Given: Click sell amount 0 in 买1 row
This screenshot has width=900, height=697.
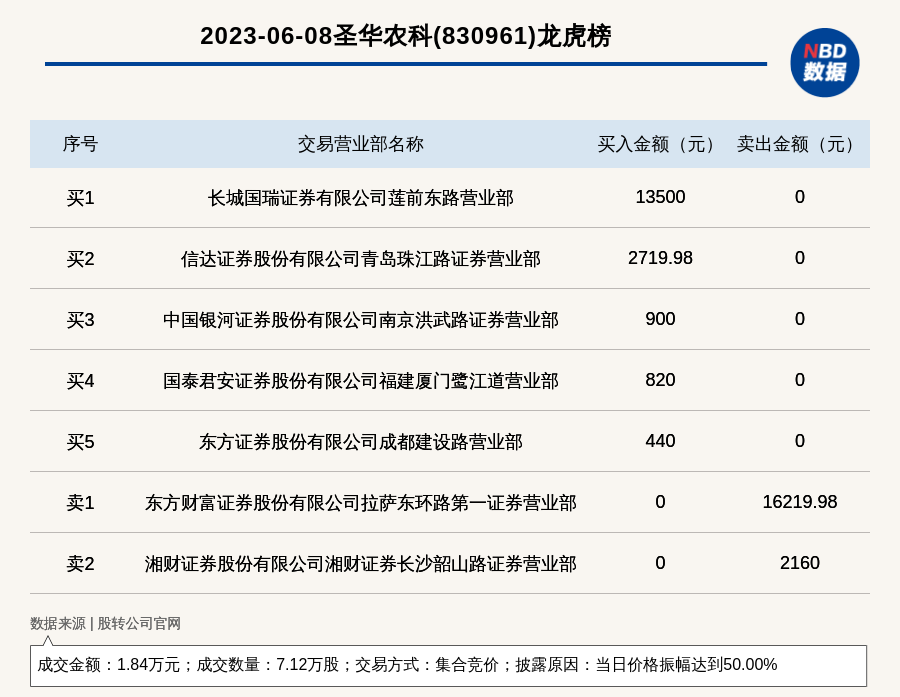Looking at the screenshot, I should [800, 197].
